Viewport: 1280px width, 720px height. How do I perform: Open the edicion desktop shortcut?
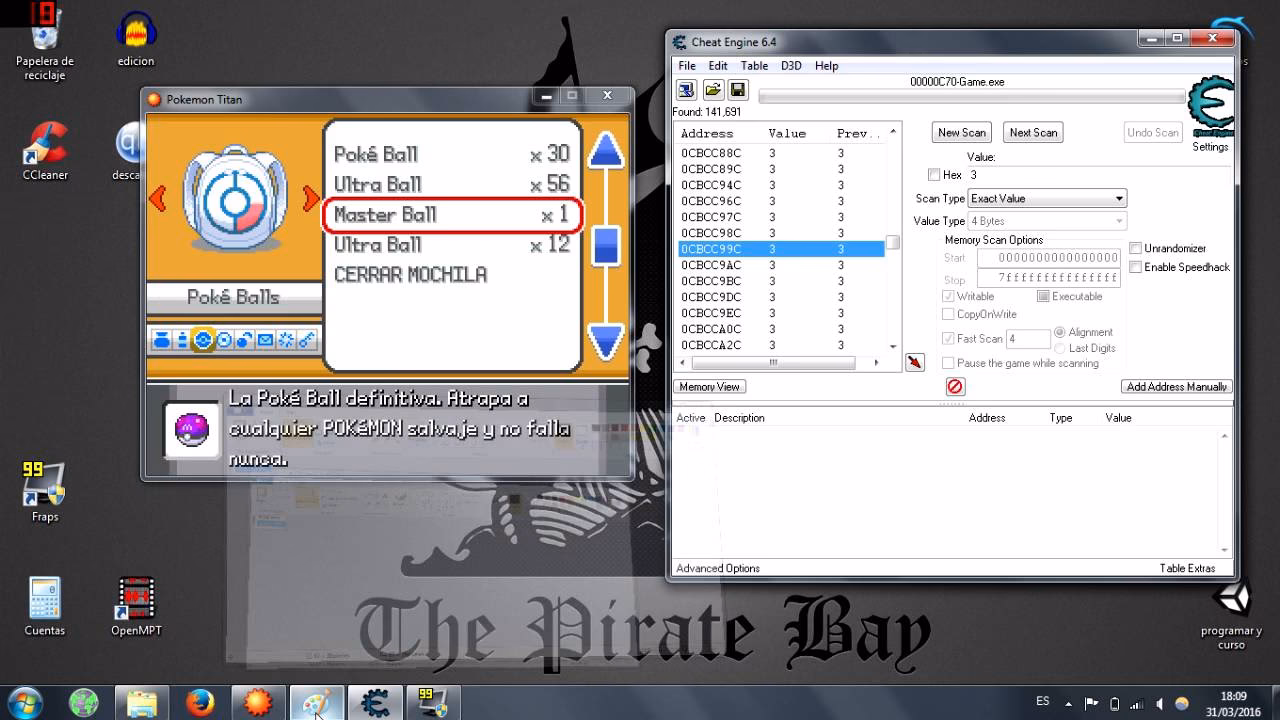136,40
